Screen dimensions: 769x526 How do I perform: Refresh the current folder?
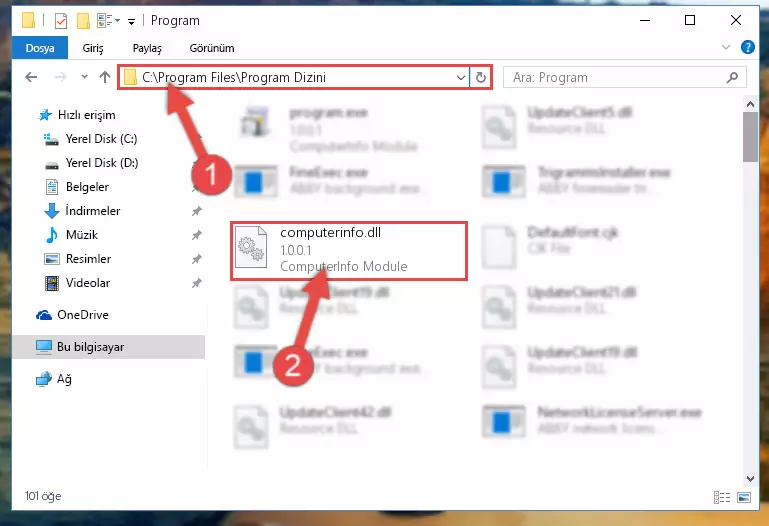point(481,77)
